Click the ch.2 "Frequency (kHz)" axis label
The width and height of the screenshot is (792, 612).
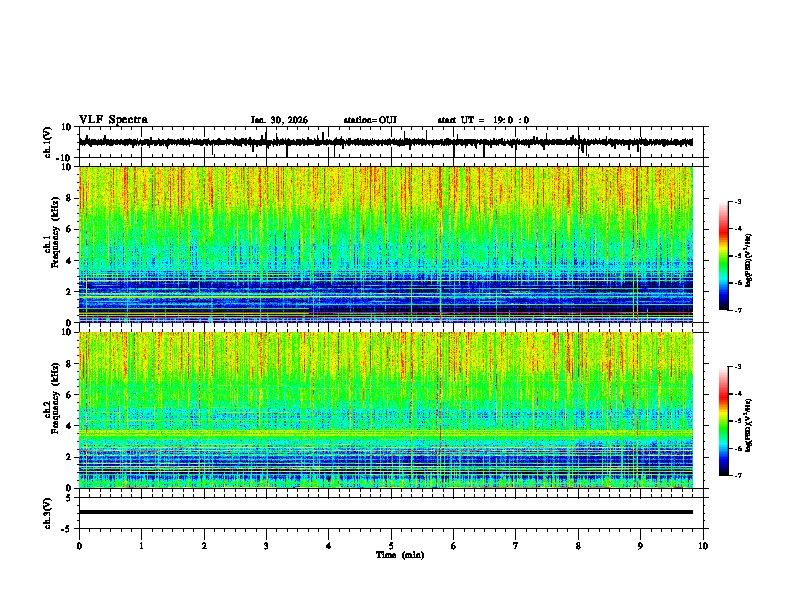(55, 398)
